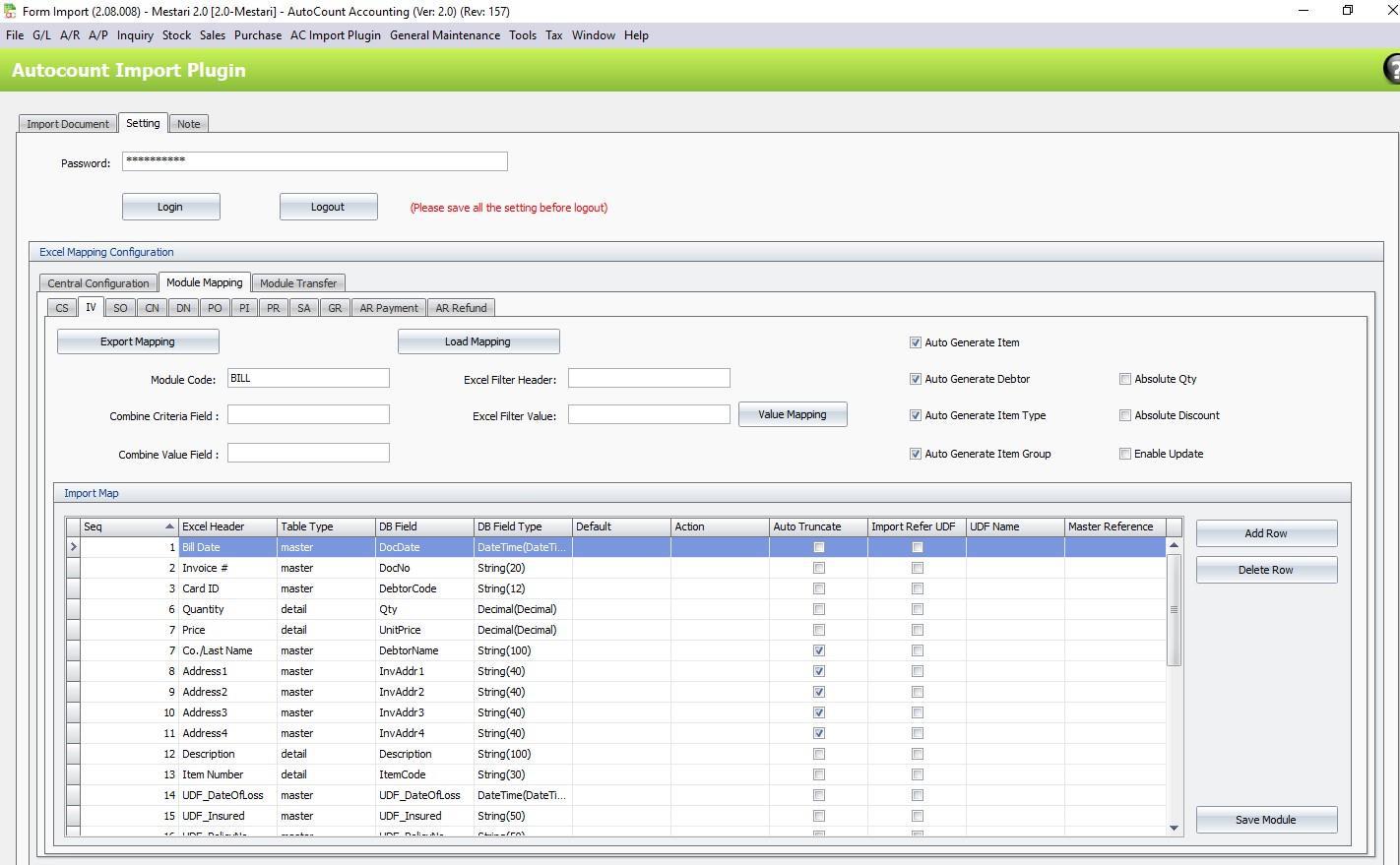Viewport: 1400px width, 865px height.
Task: Uncheck Auto Generate Debtor
Action: click(x=916, y=378)
